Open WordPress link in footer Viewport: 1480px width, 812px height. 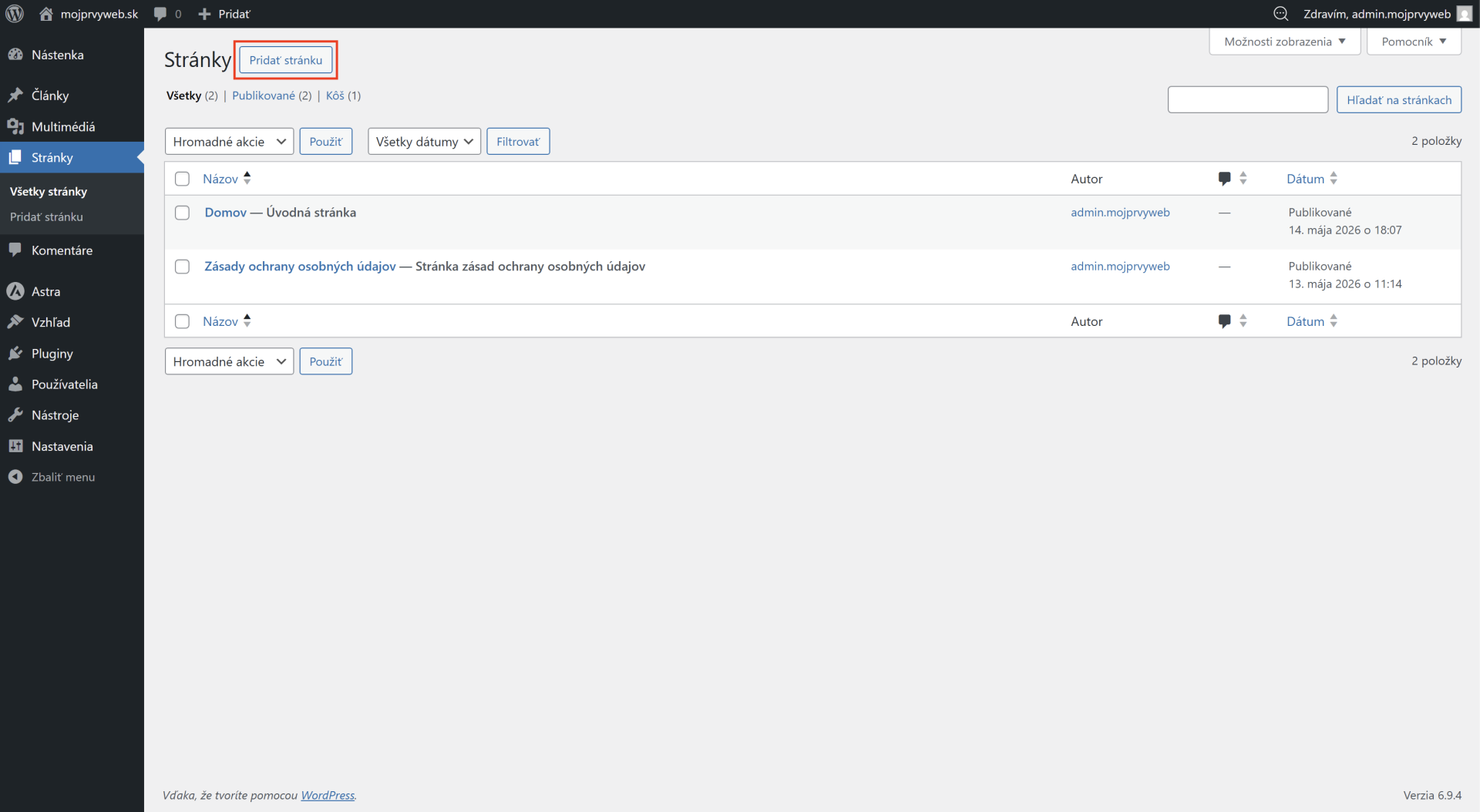[328, 795]
